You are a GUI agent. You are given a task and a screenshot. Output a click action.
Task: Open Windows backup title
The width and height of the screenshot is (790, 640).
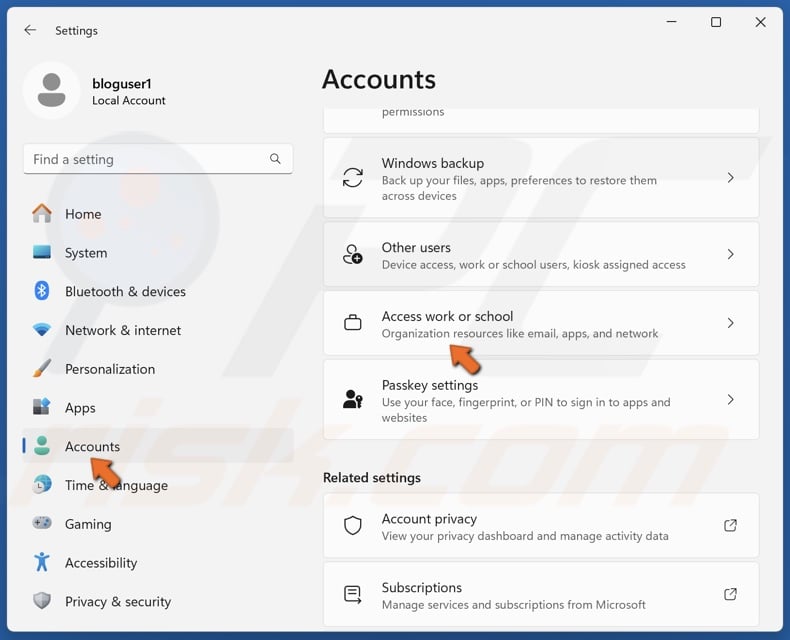433,163
